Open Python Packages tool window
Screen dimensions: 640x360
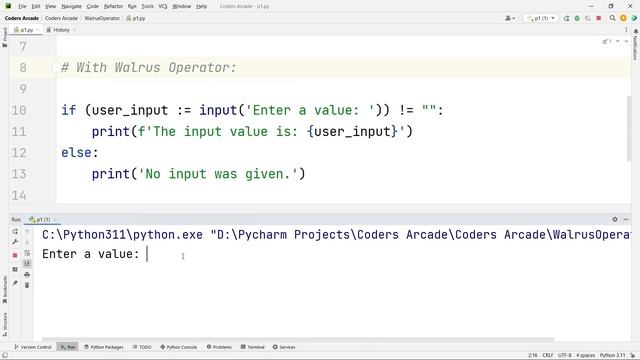point(104,347)
